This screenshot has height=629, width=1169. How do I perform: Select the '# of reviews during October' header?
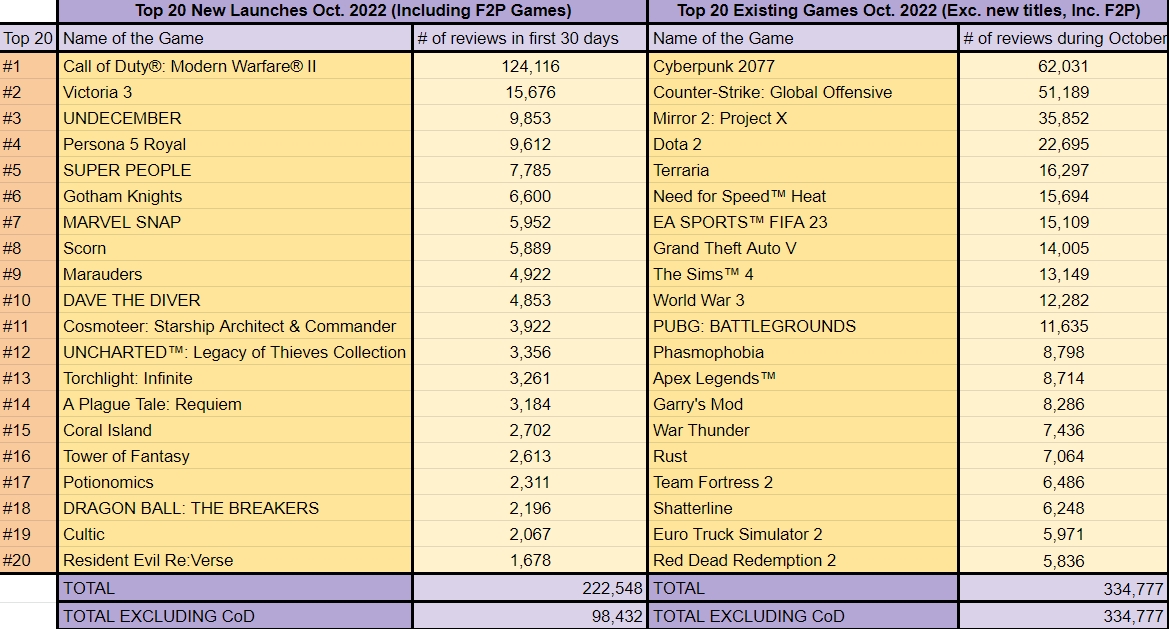point(1064,38)
